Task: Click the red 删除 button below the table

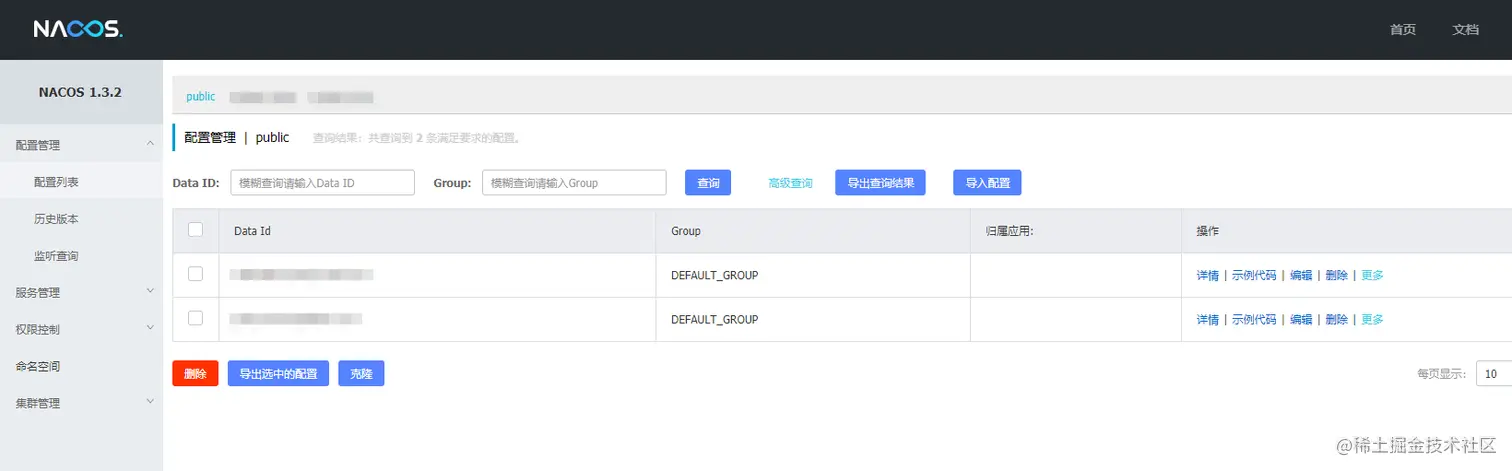Action: pos(195,374)
